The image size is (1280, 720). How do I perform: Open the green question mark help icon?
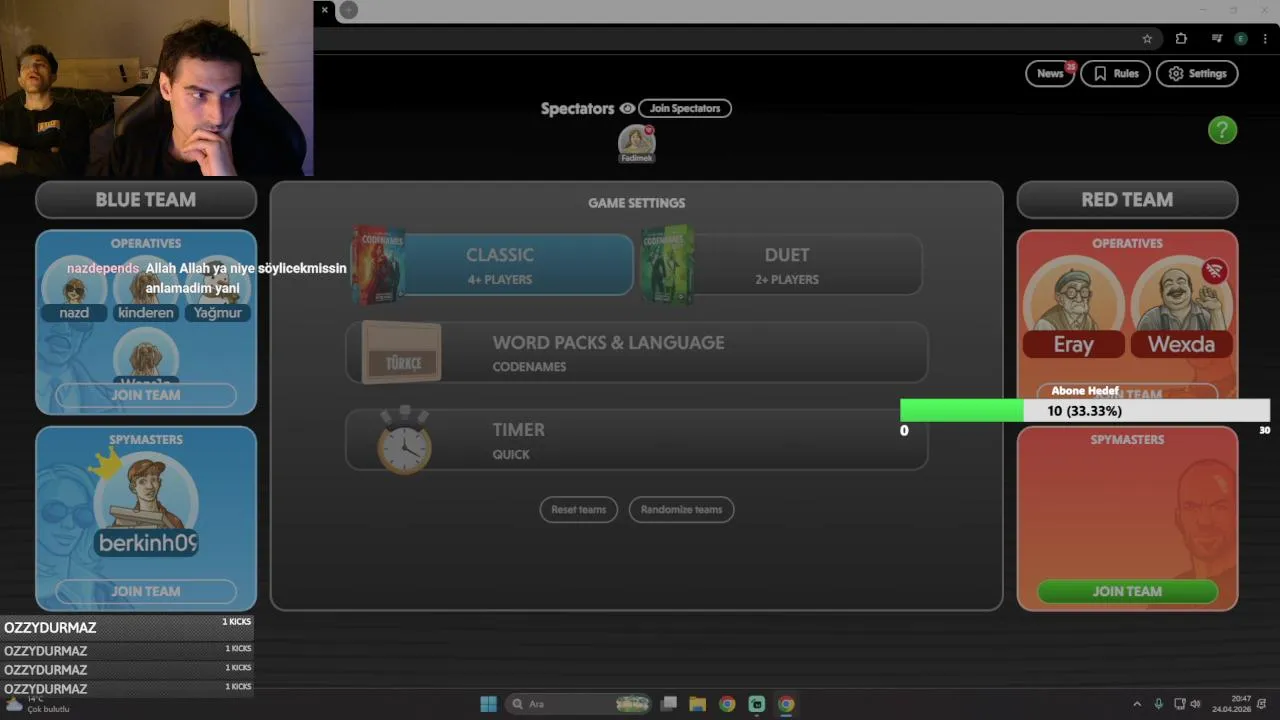pyautogui.click(x=1222, y=130)
